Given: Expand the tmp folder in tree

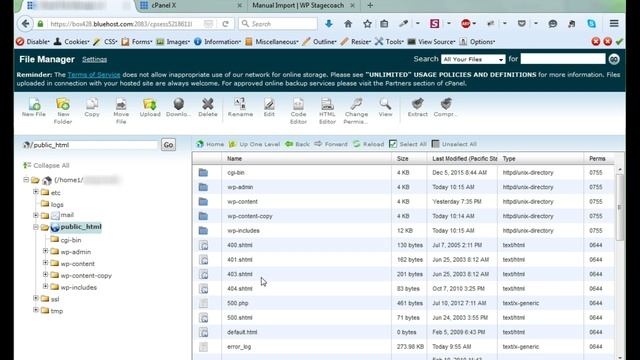Looking at the screenshot, I should tap(36, 310).
